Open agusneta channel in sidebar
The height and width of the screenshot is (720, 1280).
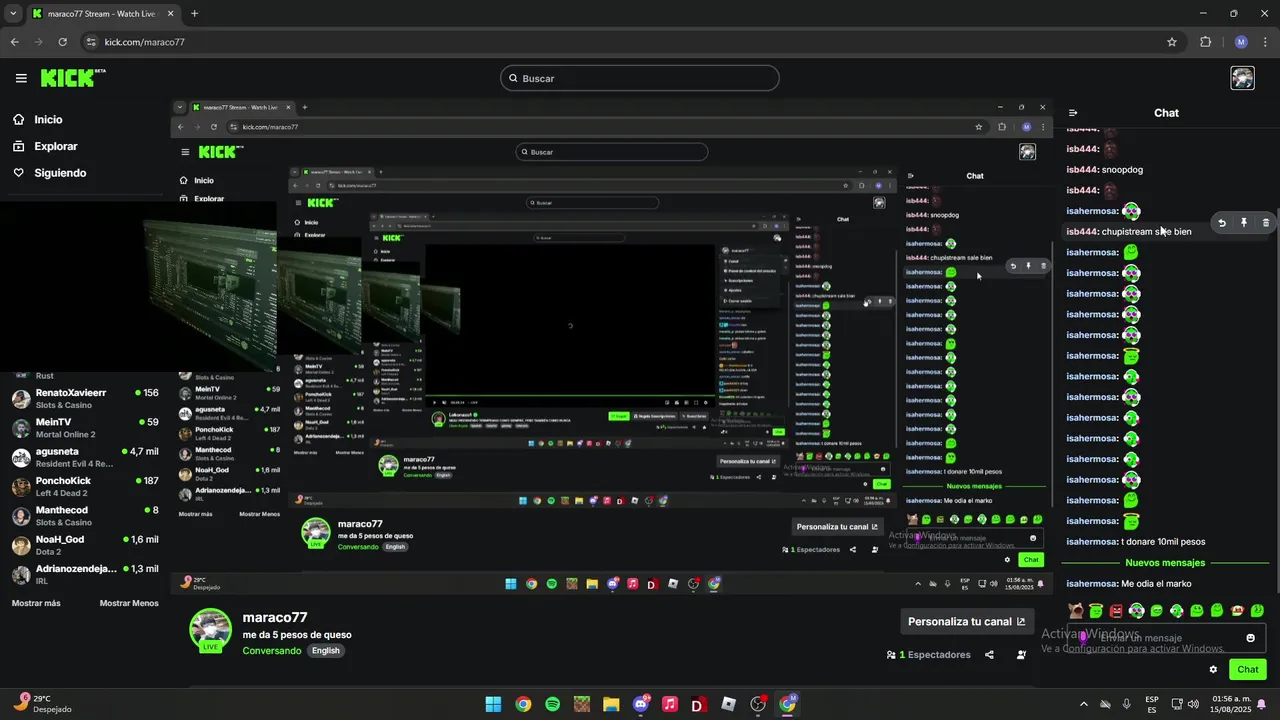coord(85,457)
